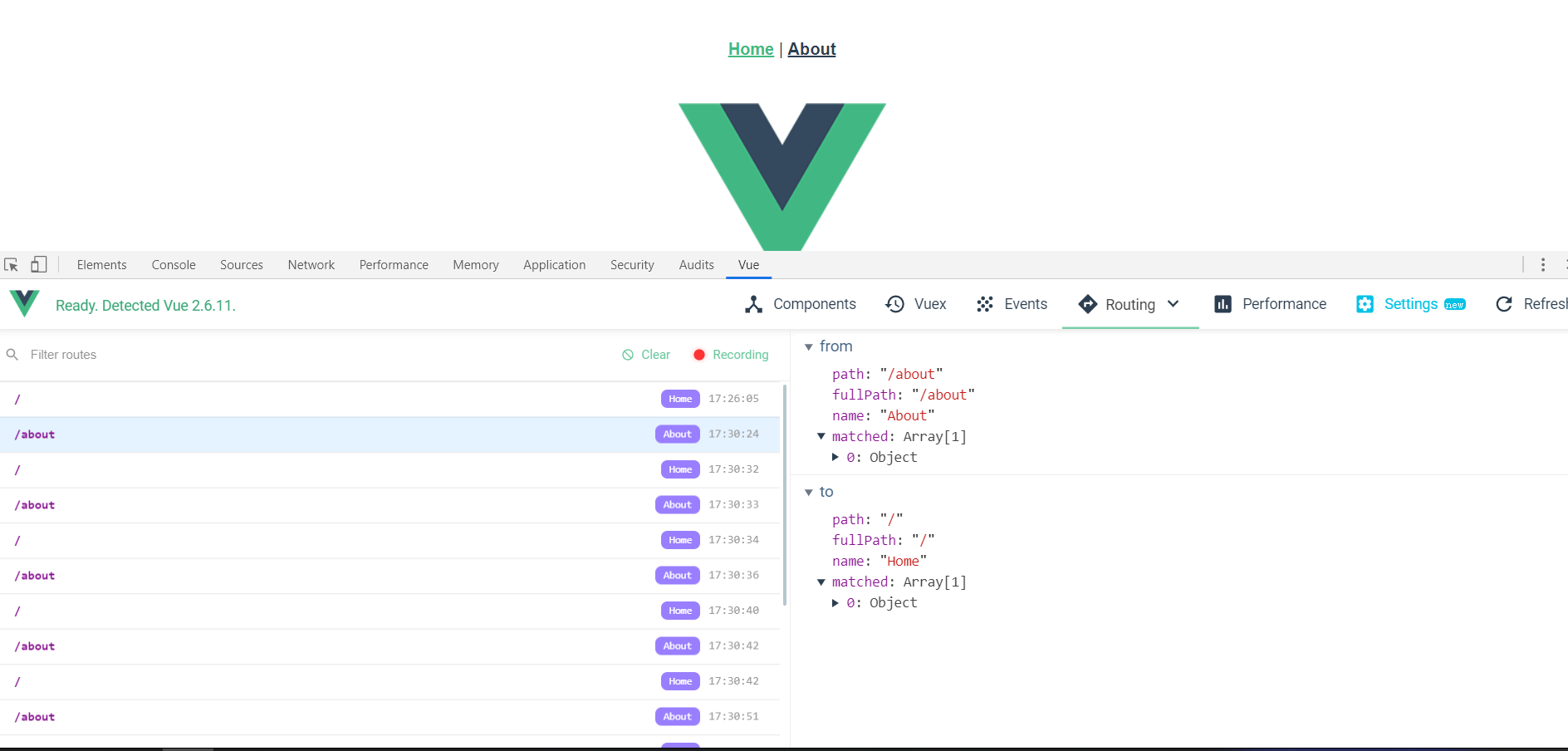Click the About badge on the 17:30:42 row
1568x751 pixels.
click(x=678, y=646)
